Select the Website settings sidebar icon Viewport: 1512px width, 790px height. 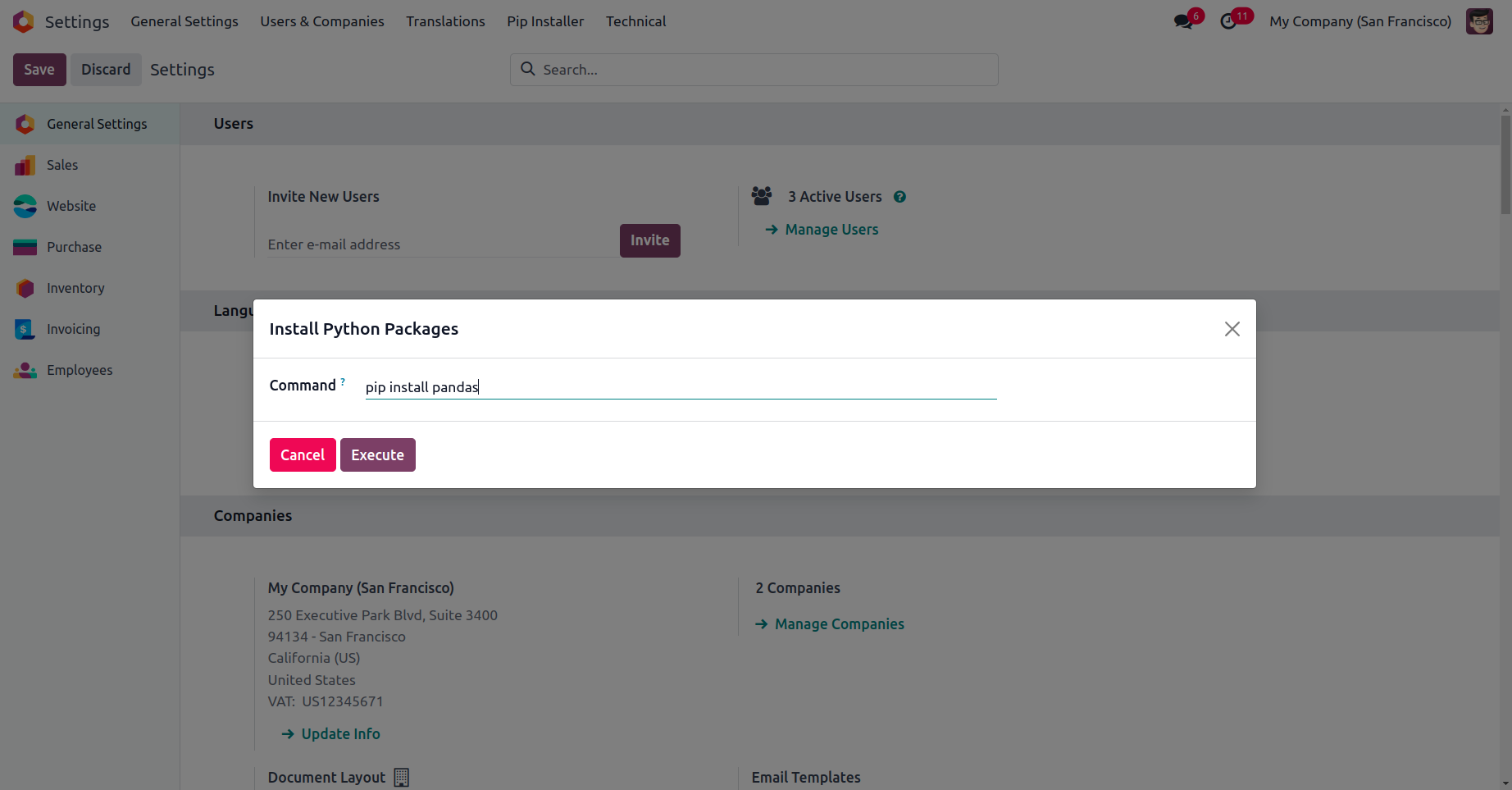[25, 206]
